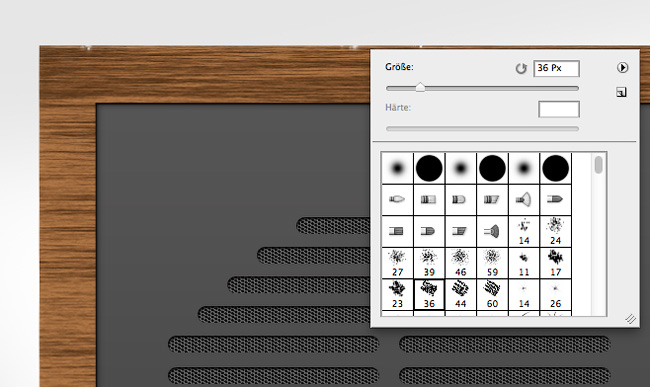This screenshot has width=650, height=387.
Task: Click the Härte hardness slider track
Action: coord(482,129)
